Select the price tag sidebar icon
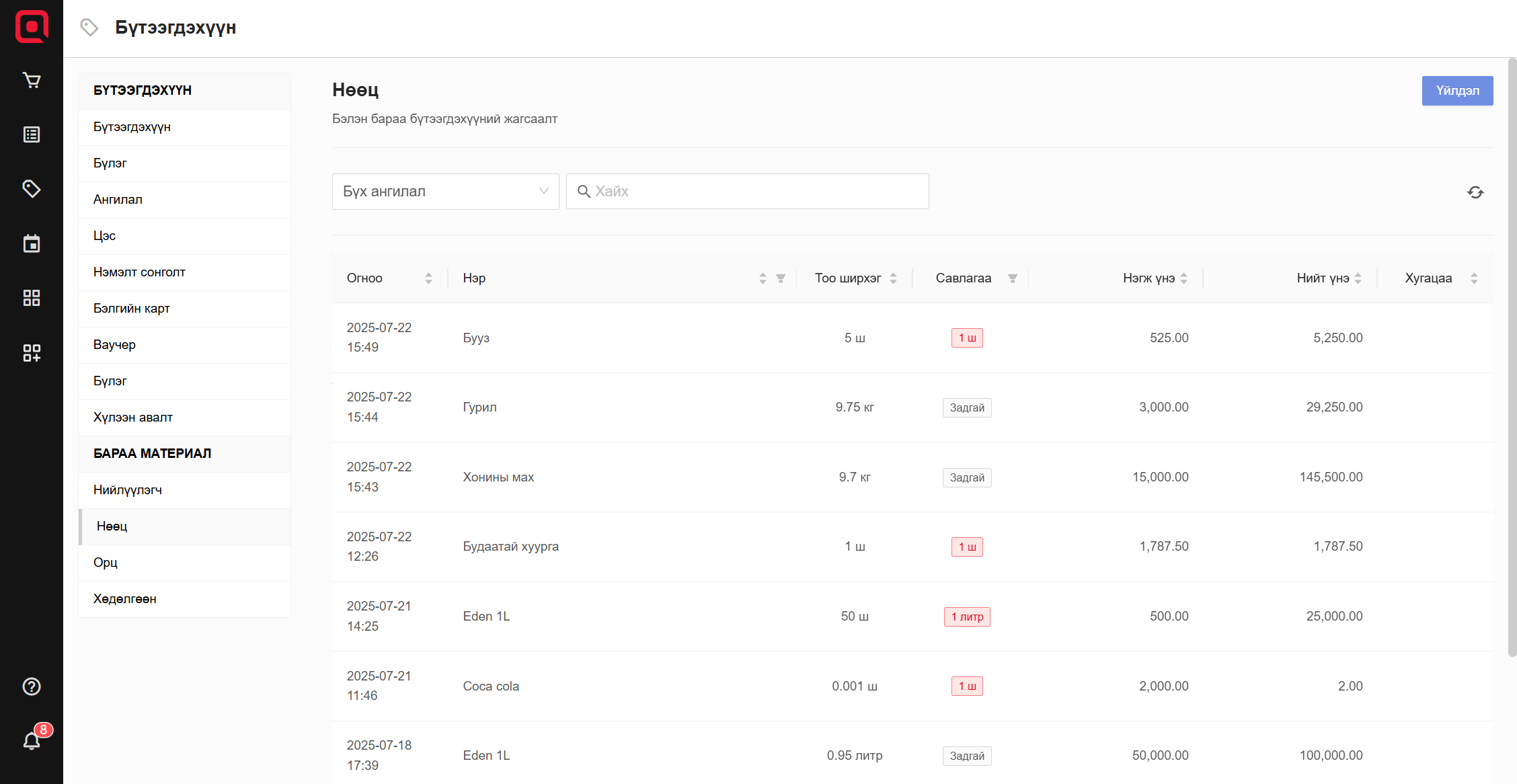 (32, 189)
